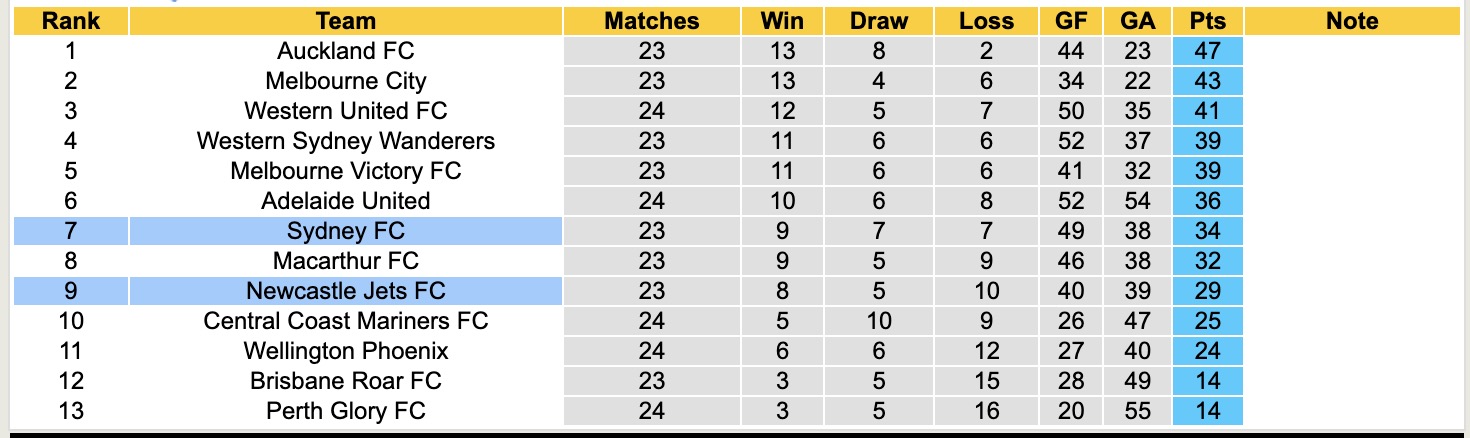Screen dimensions: 1470x438
Task: Click the highlighted Sydney FC team
Action: (x=345, y=231)
